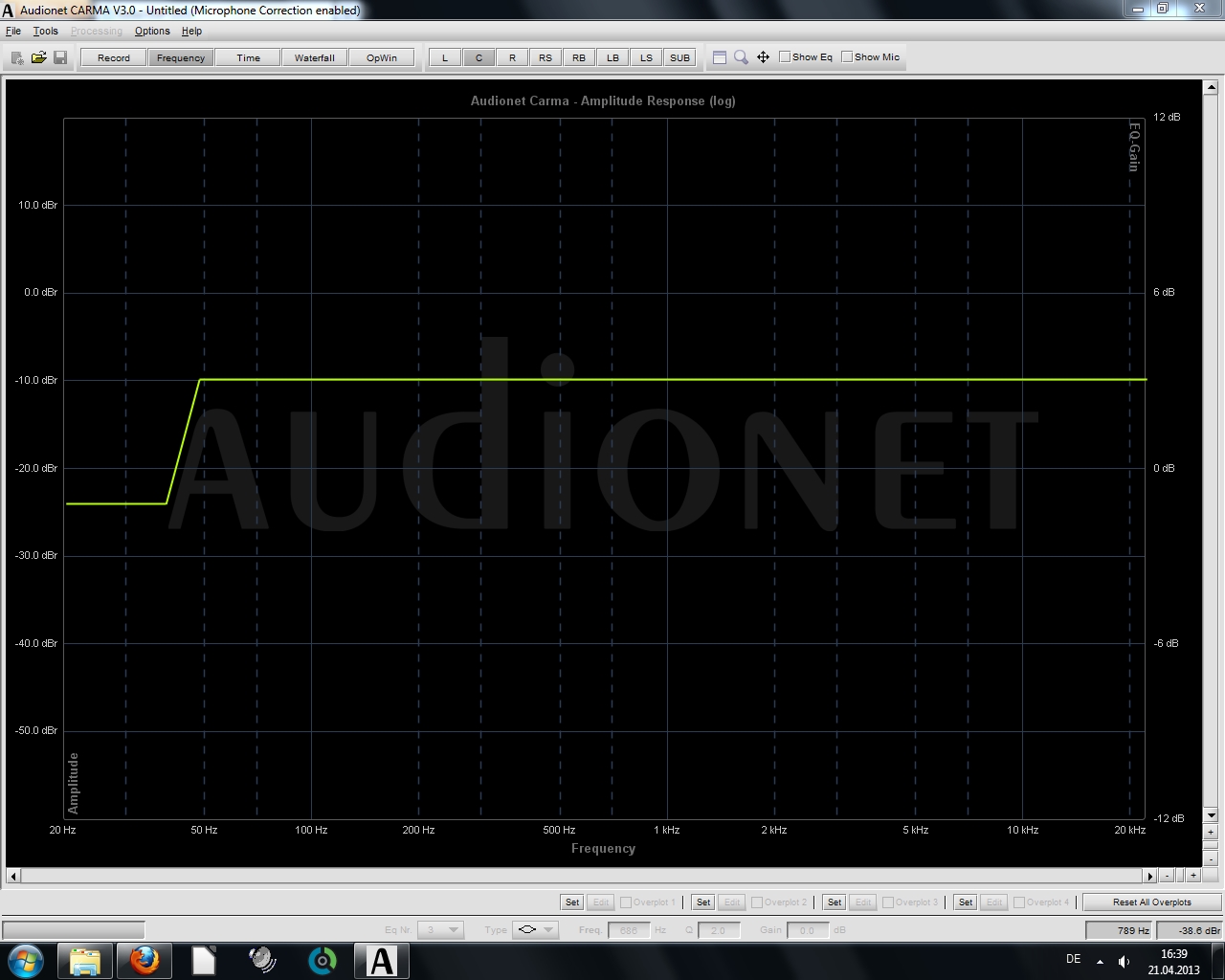
Task: Toggle the Overplot 3 checkbox
Action: pyautogui.click(x=888, y=902)
